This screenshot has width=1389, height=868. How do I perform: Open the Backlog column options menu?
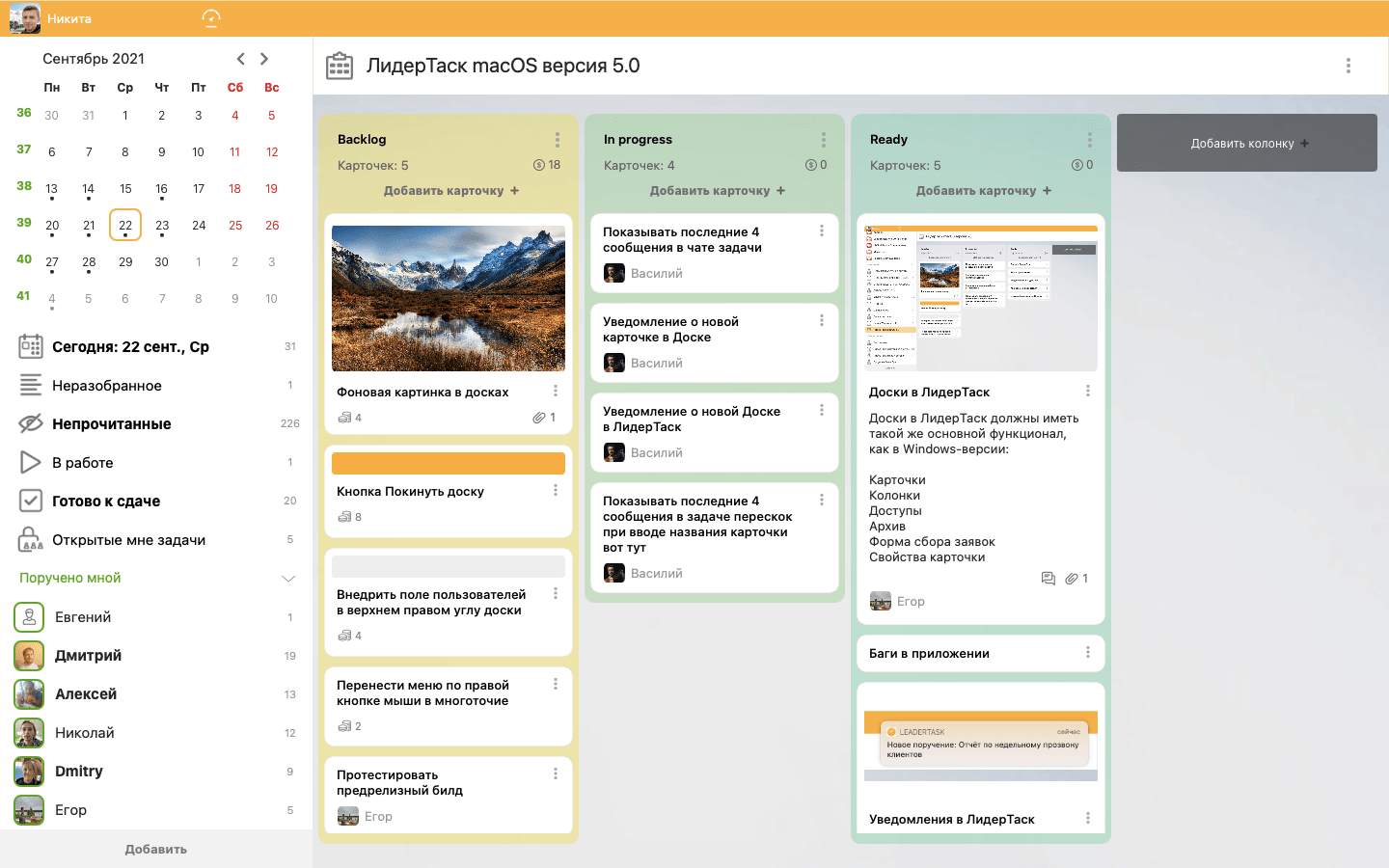(557, 140)
